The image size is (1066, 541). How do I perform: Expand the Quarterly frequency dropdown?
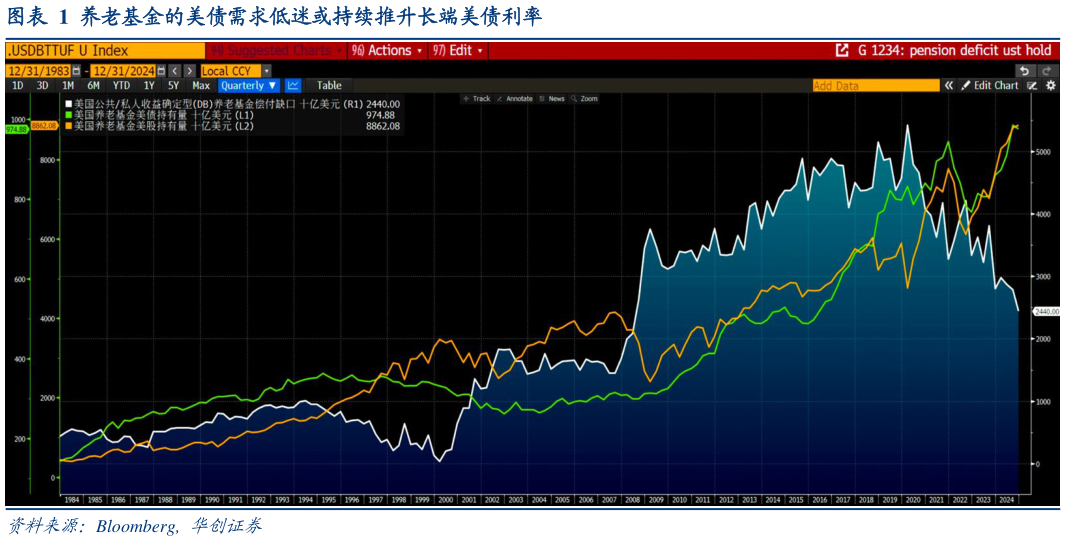click(249, 86)
